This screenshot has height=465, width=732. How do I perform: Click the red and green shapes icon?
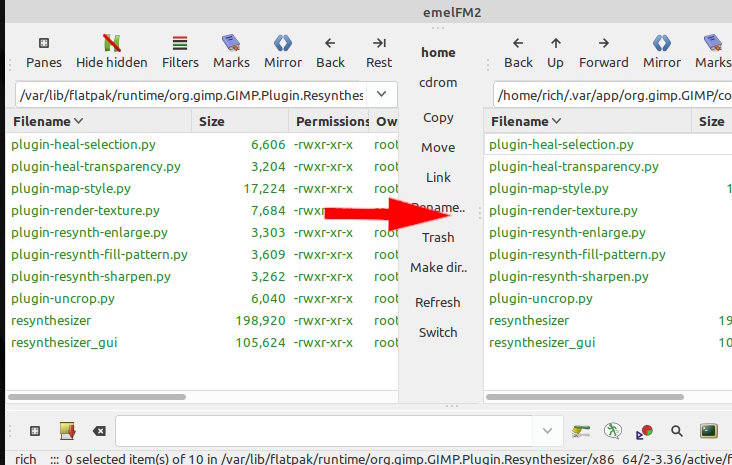pos(644,431)
